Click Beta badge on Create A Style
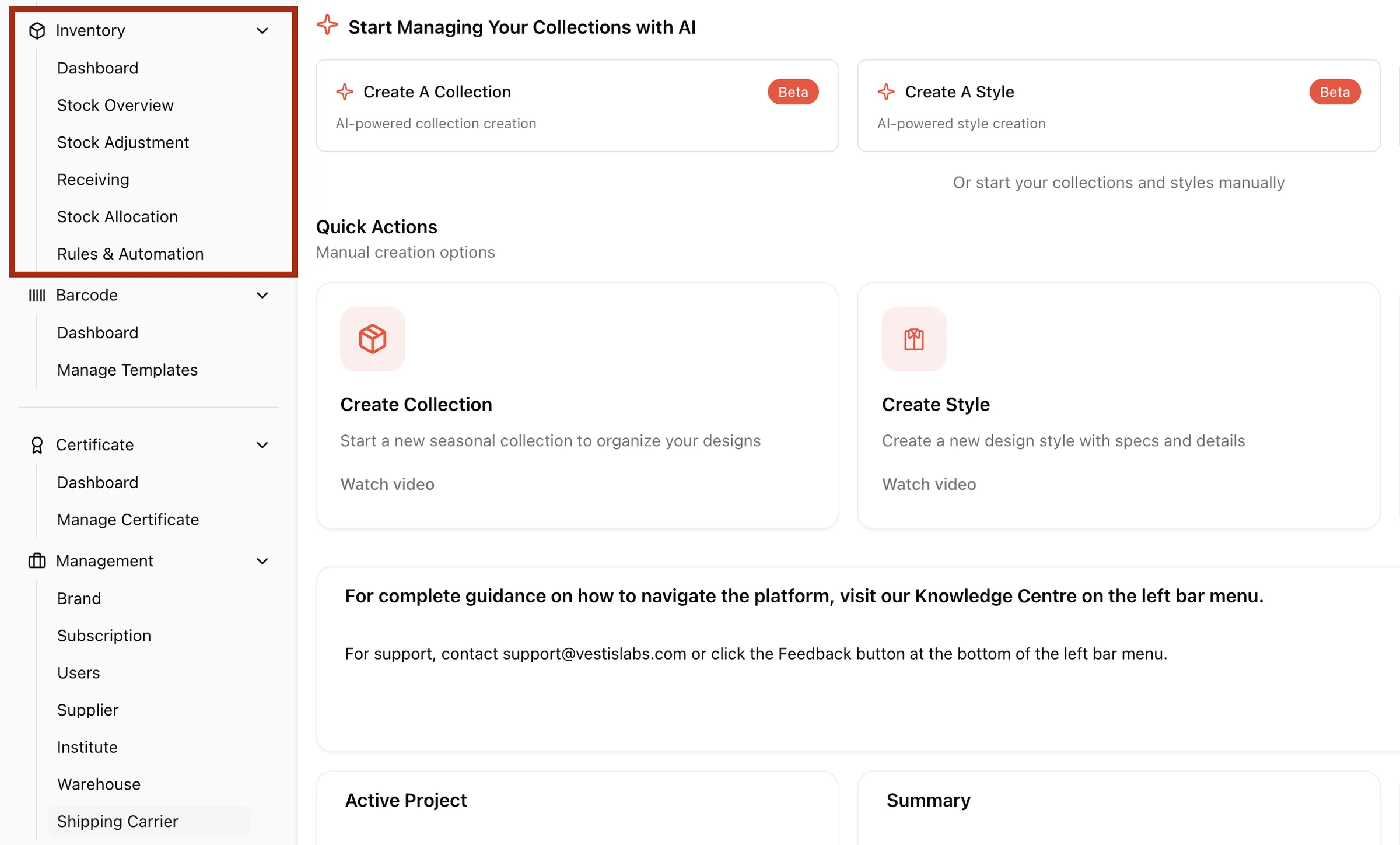Viewport: 1400px width, 845px height. pos(1335,92)
